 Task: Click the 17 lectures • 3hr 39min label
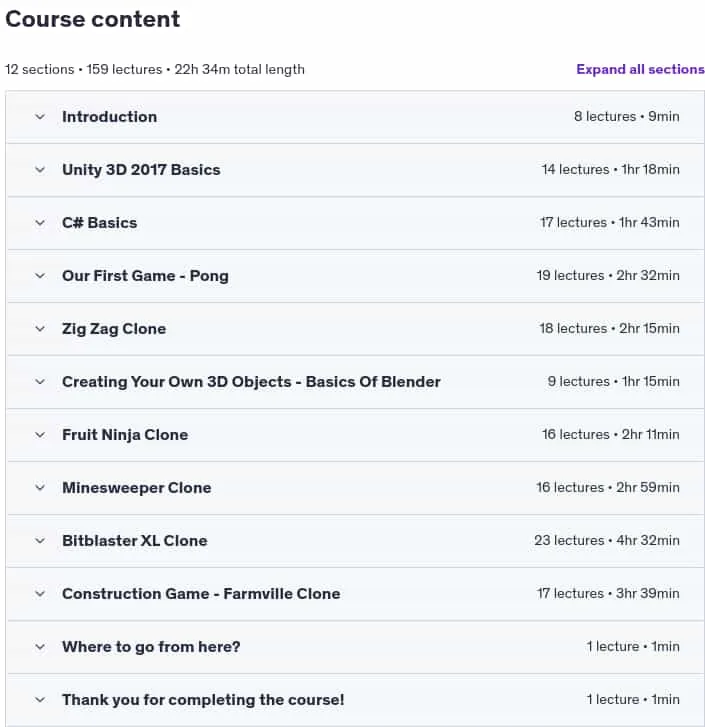608,593
